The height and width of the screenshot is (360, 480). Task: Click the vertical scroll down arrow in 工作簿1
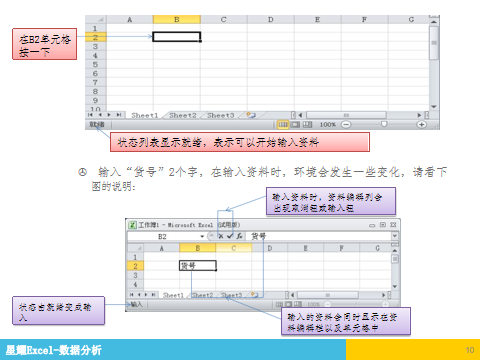pyautogui.click(x=395, y=286)
